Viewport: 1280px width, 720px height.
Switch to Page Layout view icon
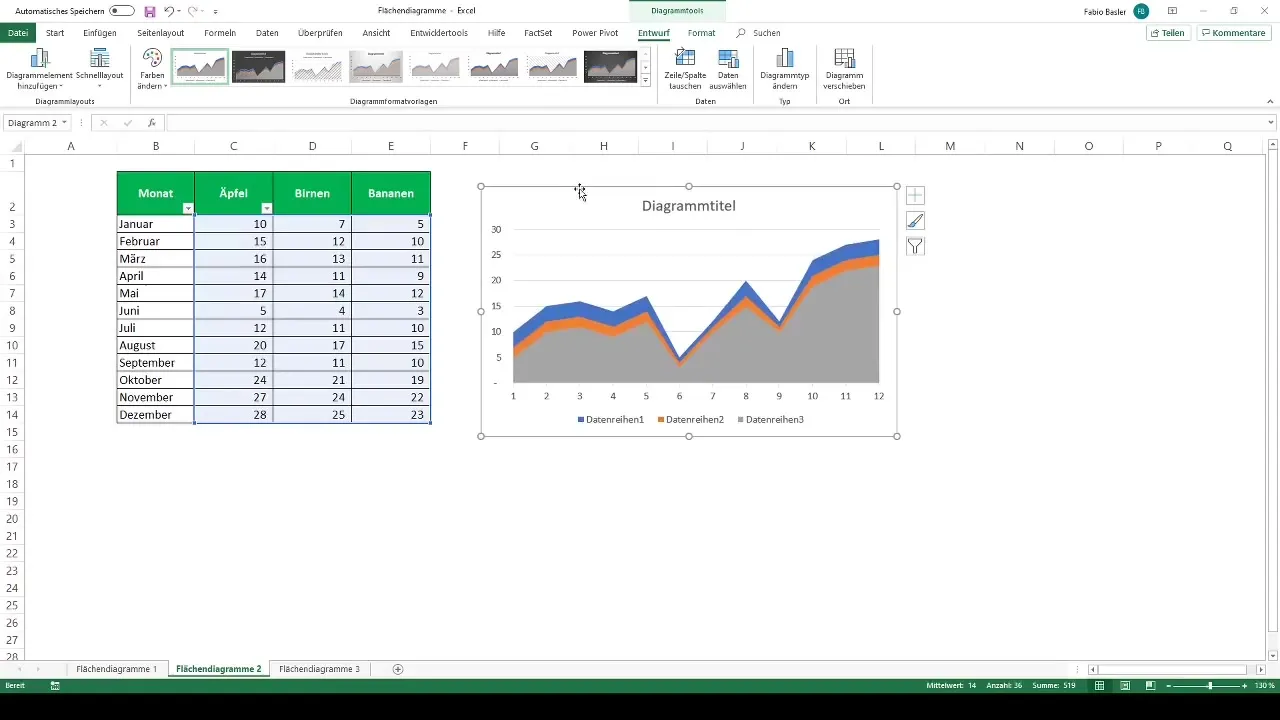[x=1125, y=686]
